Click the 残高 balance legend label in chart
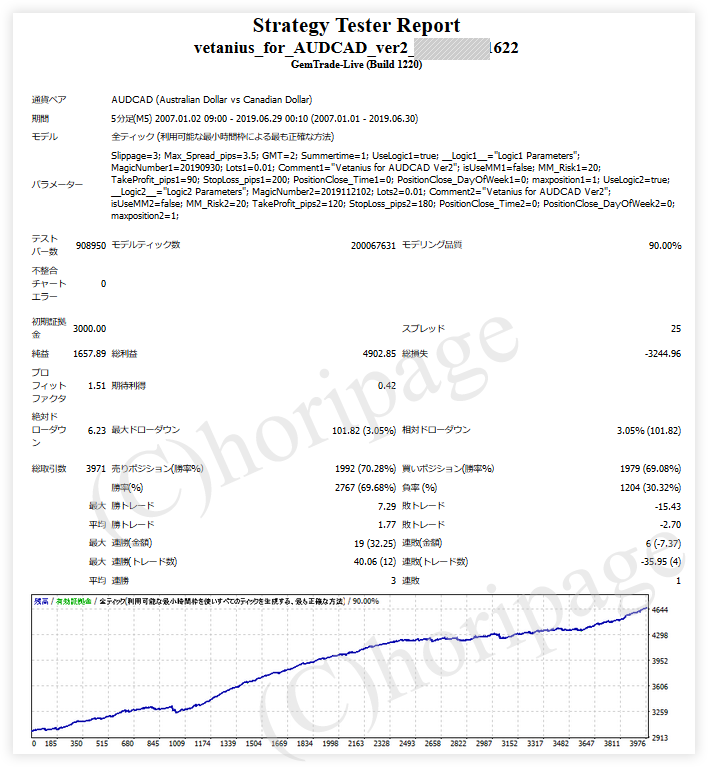Screen dimensions: 708x767 (x=41, y=601)
